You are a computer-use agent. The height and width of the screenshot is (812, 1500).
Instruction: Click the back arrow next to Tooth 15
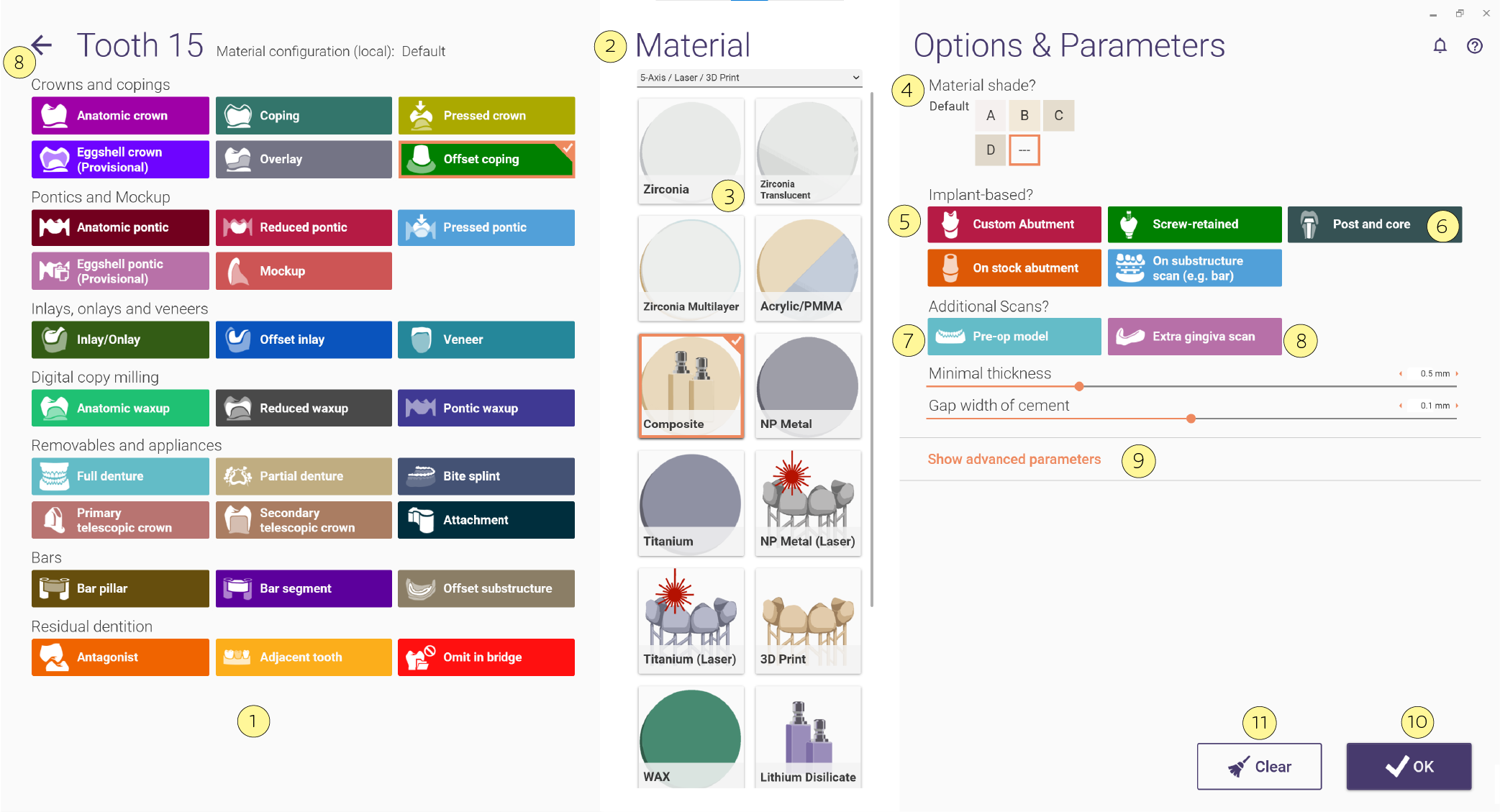tap(42, 45)
